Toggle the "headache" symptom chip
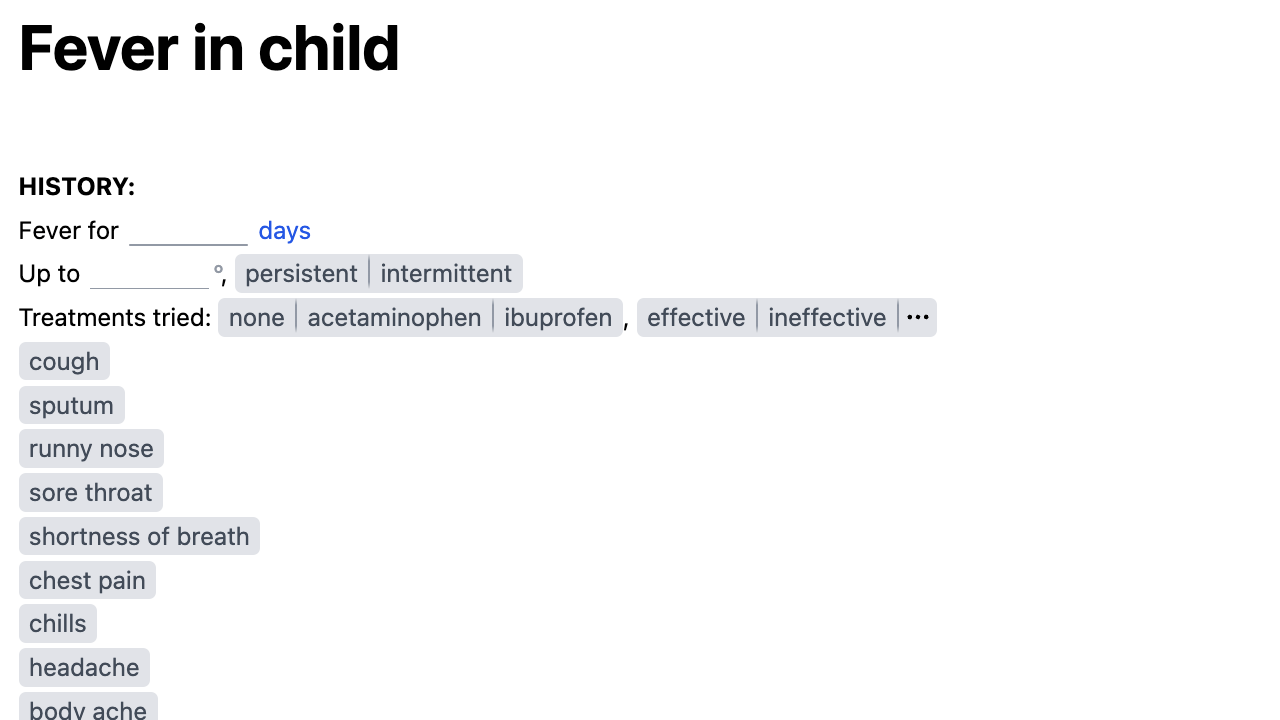Image resolution: width=1280 pixels, height=720 pixels. pos(84,667)
